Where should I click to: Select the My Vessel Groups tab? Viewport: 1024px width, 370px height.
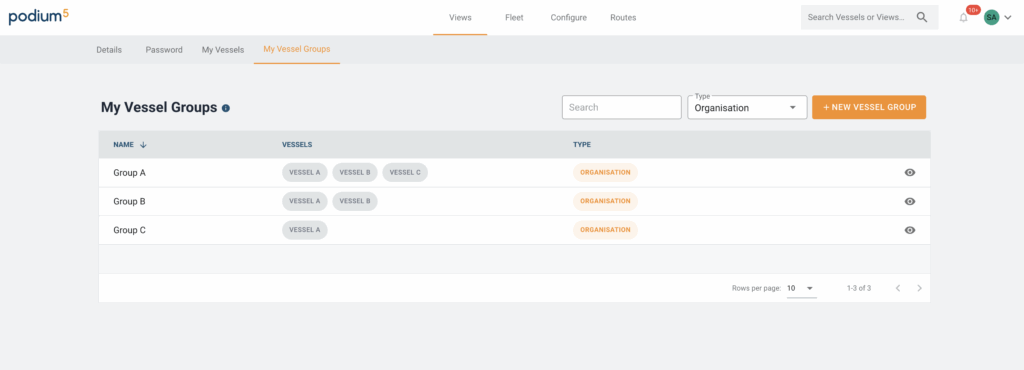296,49
